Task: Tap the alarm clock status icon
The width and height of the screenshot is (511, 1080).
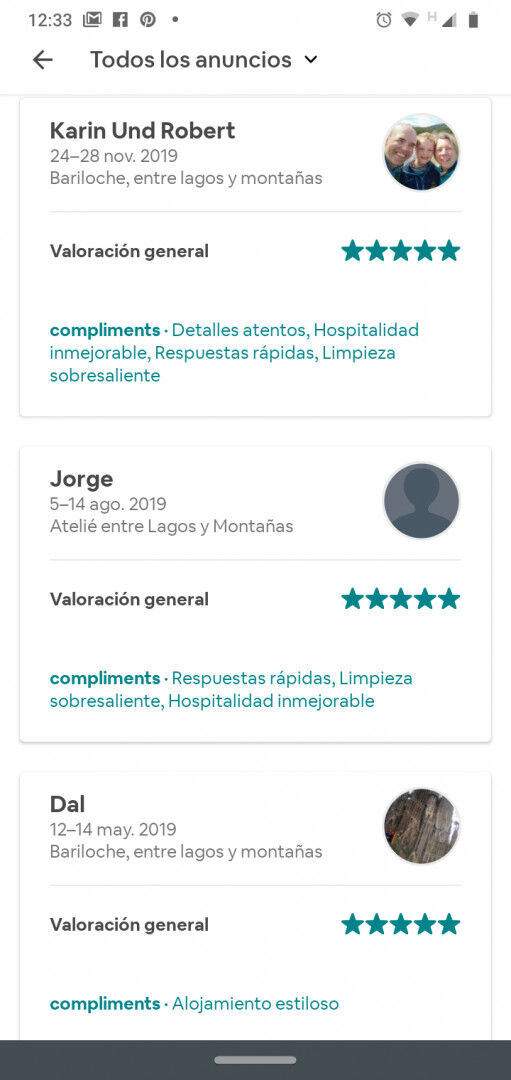Action: coord(384,20)
